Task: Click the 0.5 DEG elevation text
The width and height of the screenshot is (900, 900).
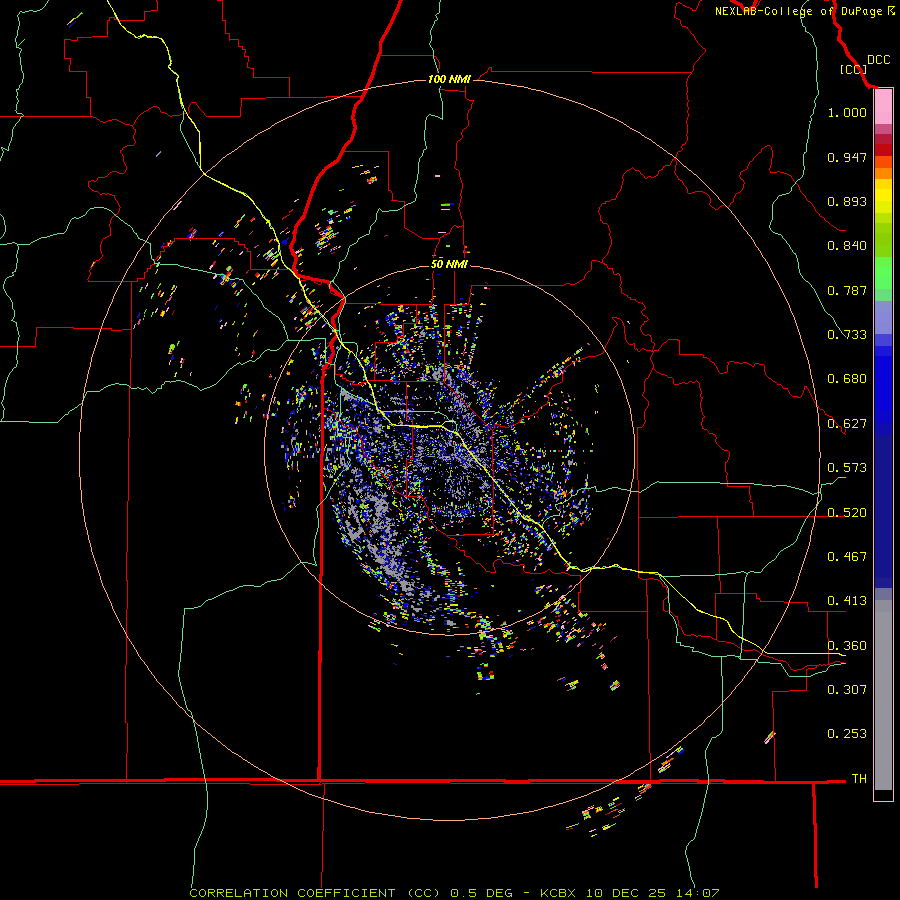Action: [x=480, y=893]
